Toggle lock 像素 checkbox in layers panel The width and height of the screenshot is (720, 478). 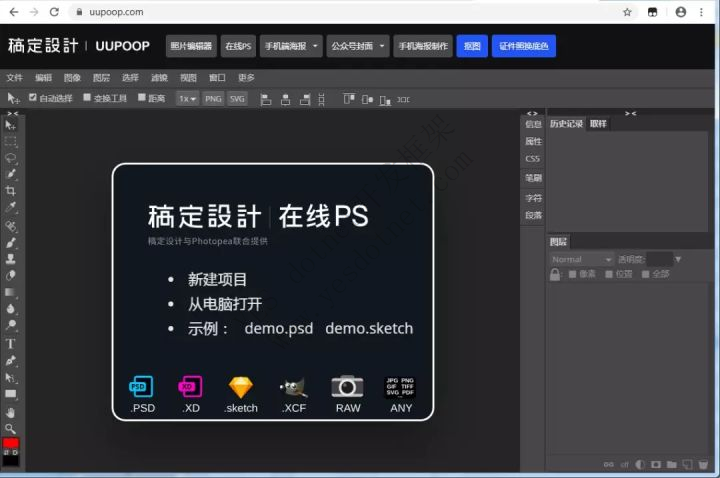point(573,274)
